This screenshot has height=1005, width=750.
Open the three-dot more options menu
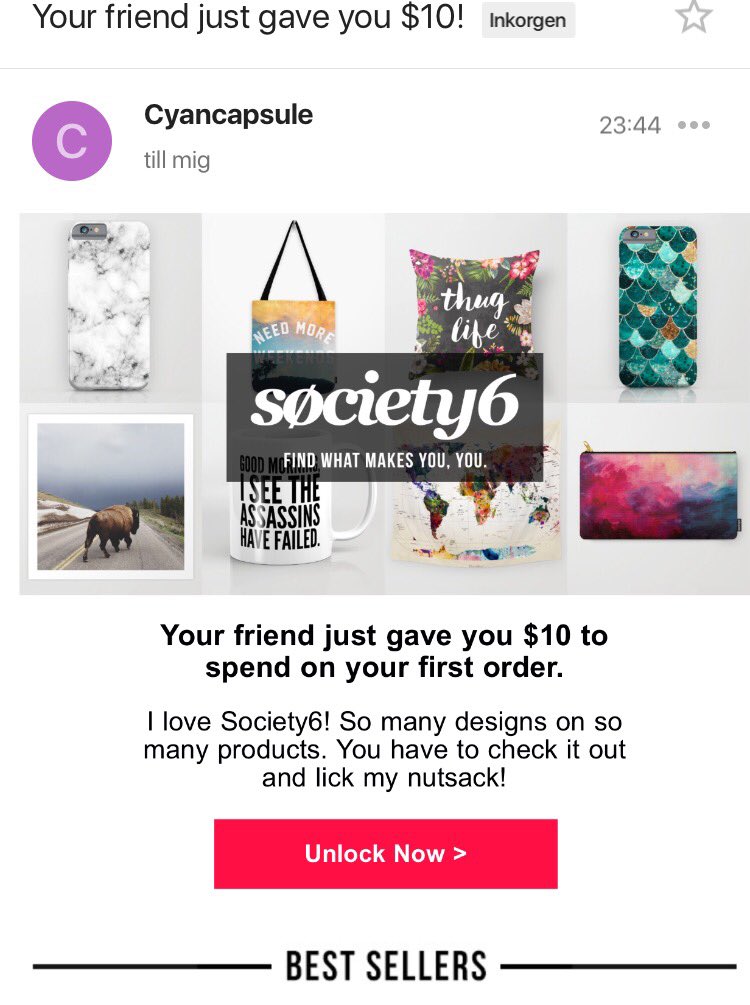(x=693, y=125)
